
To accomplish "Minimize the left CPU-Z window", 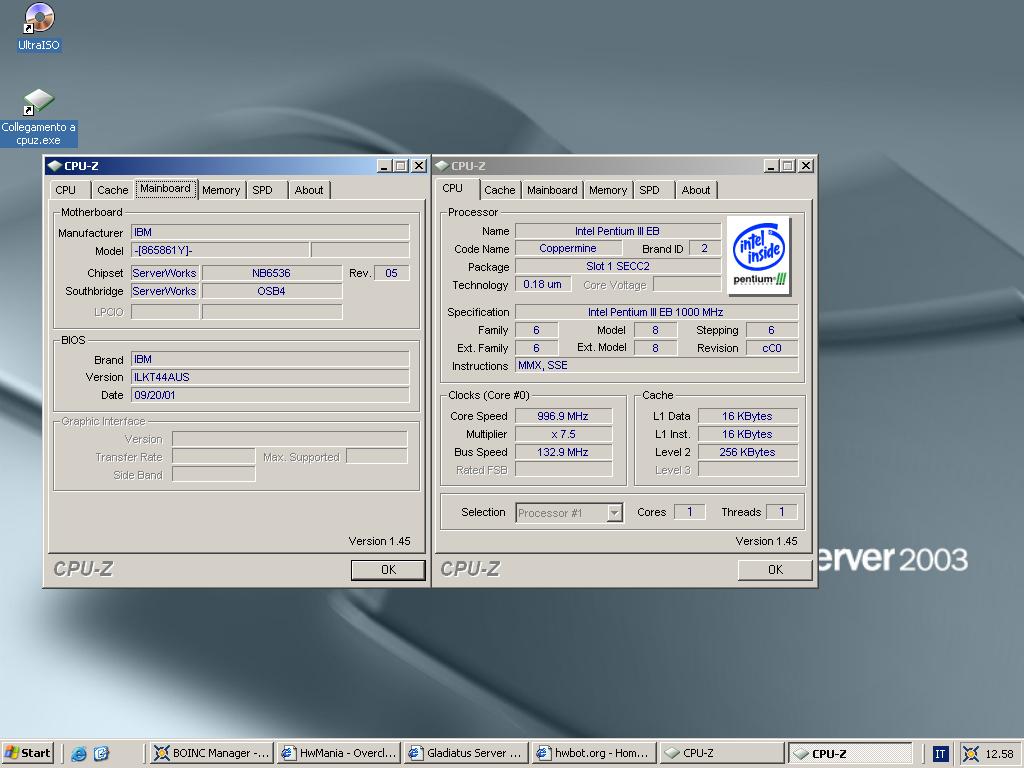I will tap(385, 166).
